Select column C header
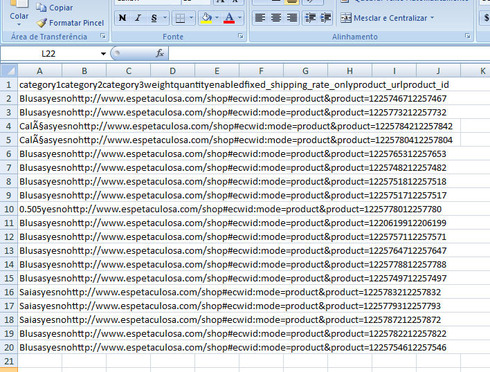The width and height of the screenshot is (490, 372). (x=128, y=71)
